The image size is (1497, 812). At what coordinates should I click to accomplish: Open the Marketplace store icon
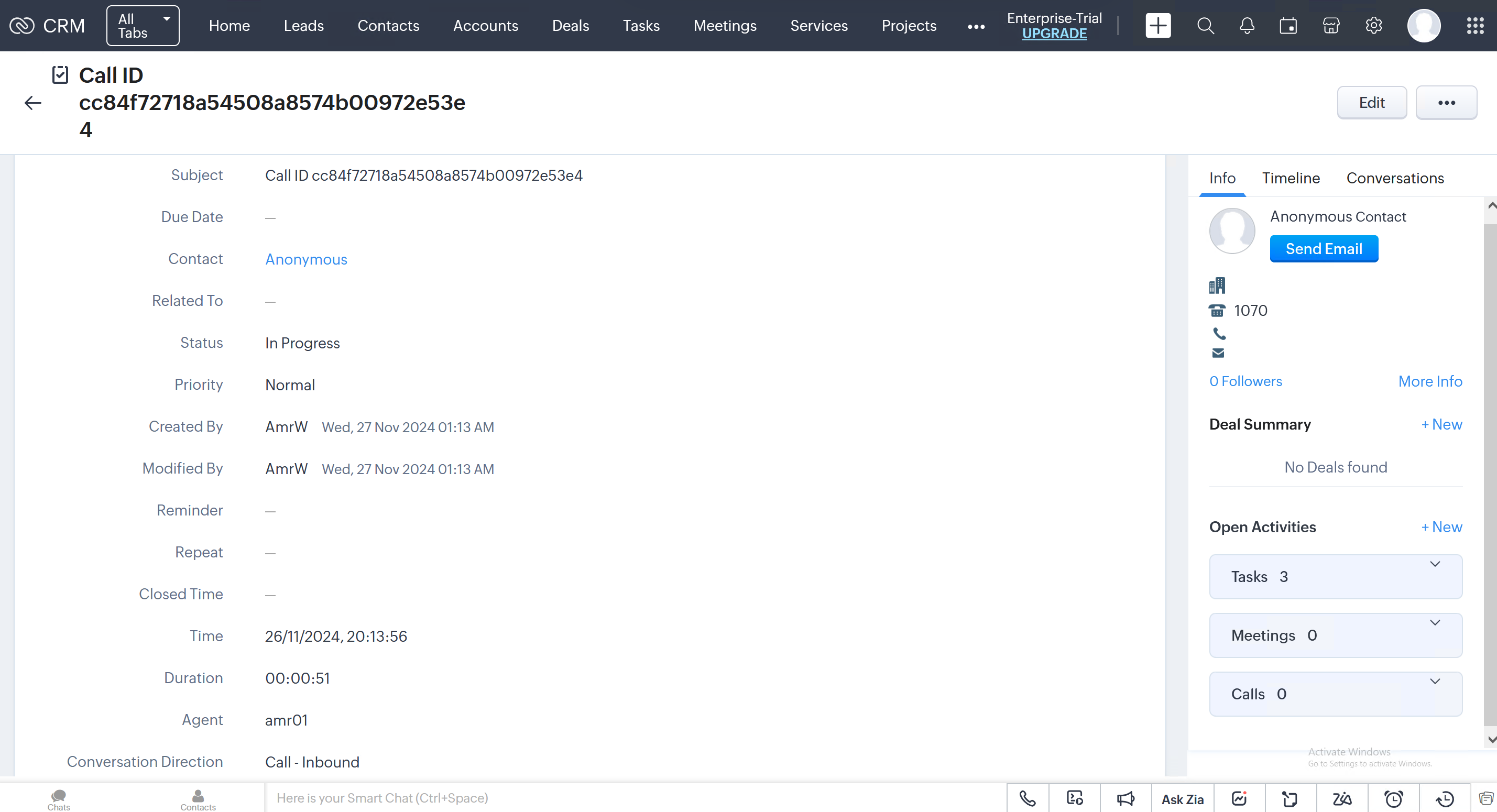pos(1330,26)
